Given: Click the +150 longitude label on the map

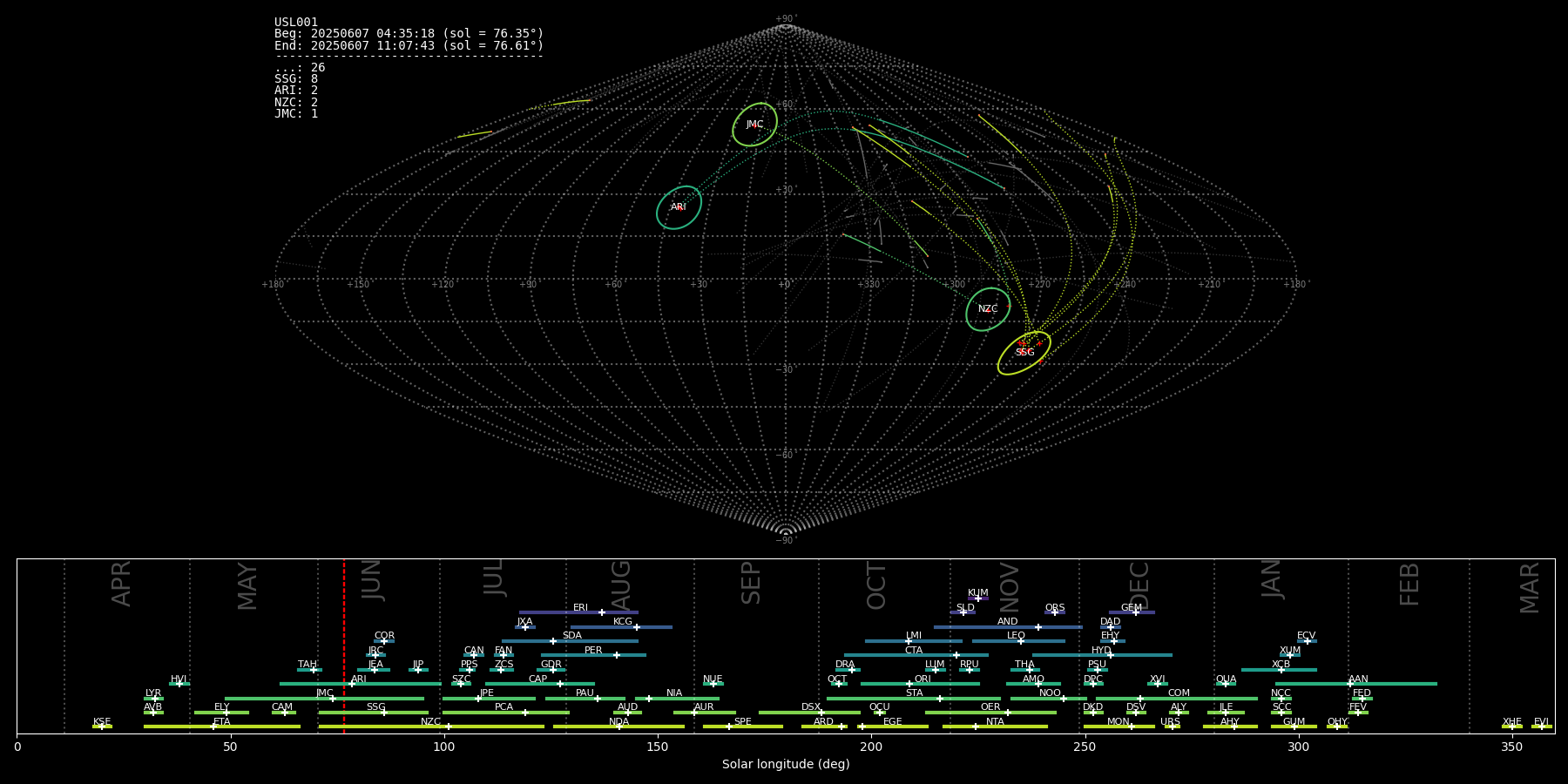Looking at the screenshot, I should (x=358, y=284).
